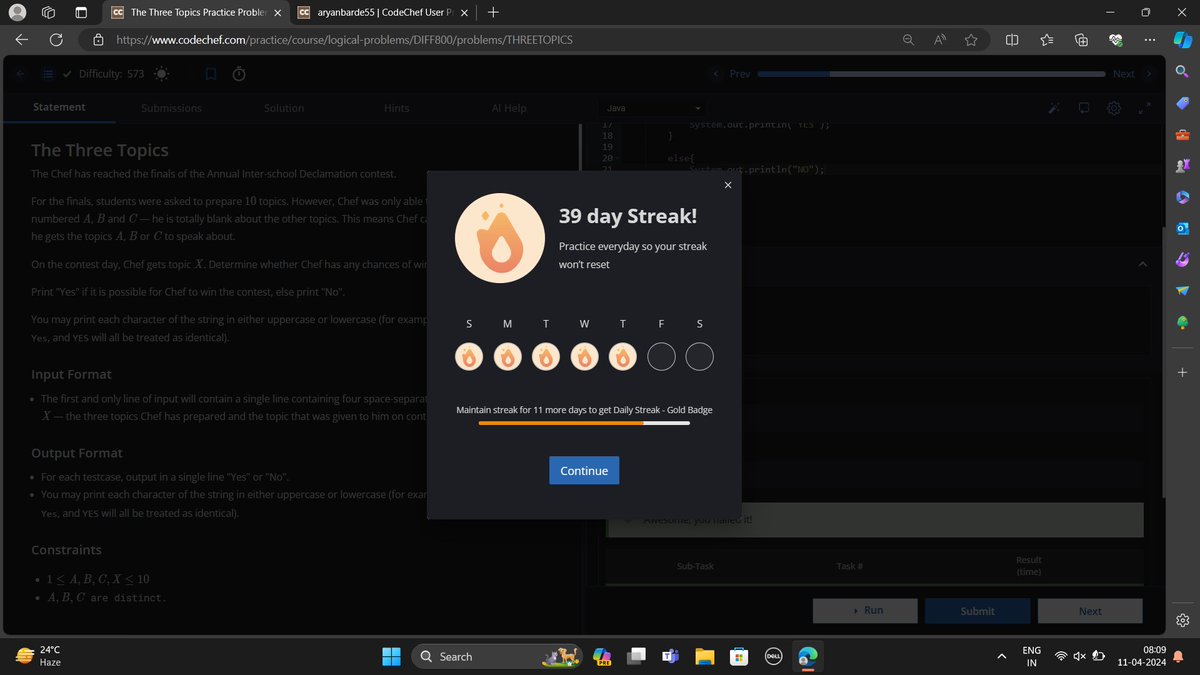Open a new browser tab

[x=493, y=13]
